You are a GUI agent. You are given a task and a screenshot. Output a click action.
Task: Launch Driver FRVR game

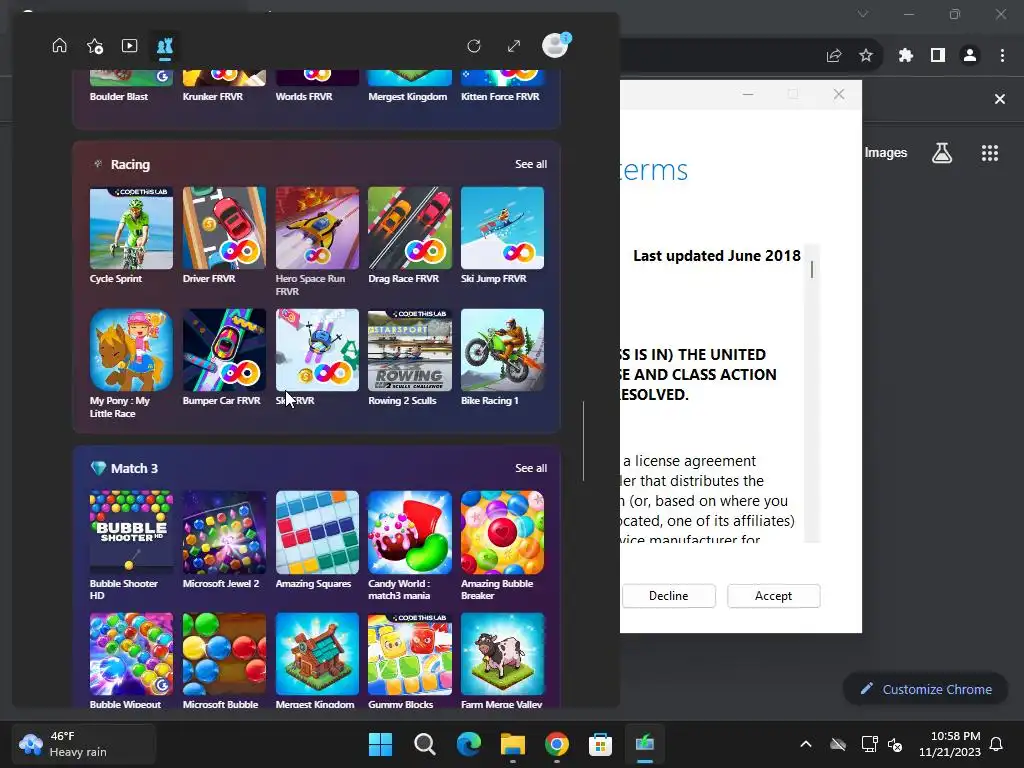(x=224, y=228)
